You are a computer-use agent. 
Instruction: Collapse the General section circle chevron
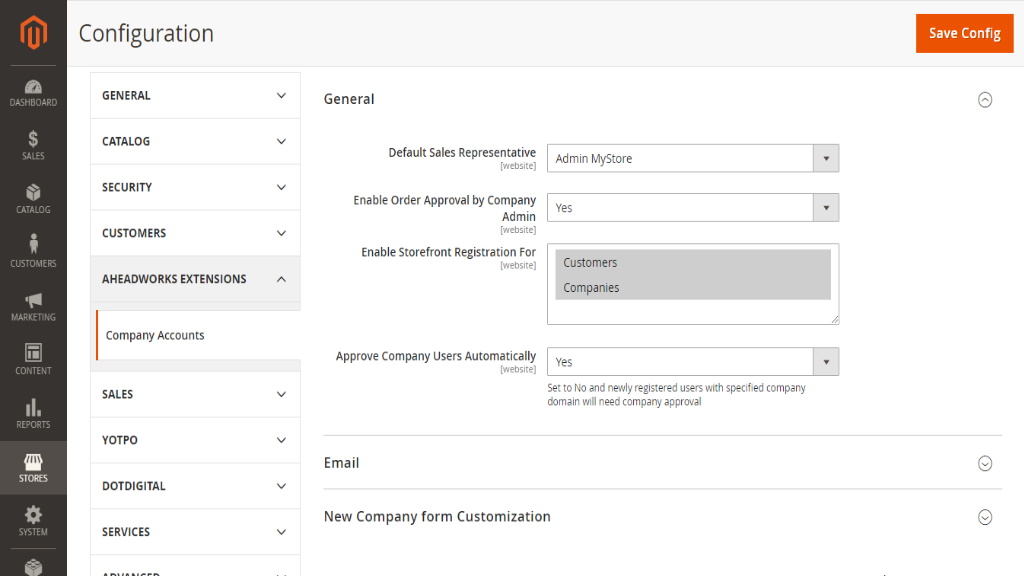click(985, 99)
